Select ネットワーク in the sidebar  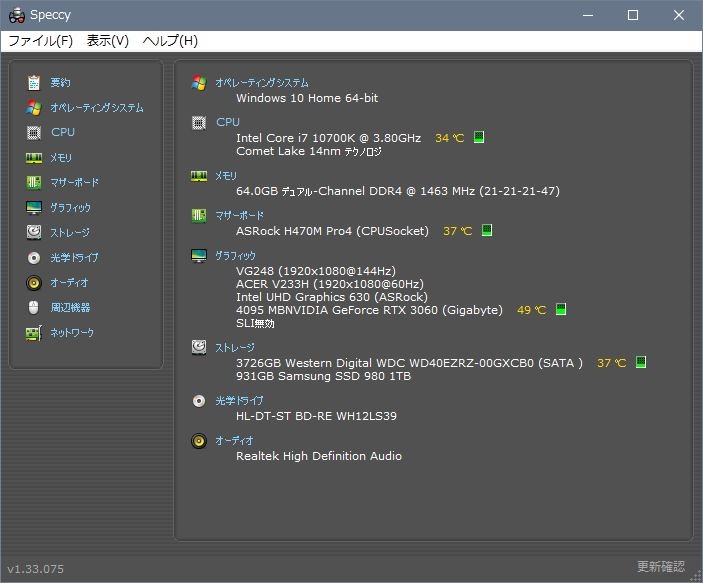72,333
